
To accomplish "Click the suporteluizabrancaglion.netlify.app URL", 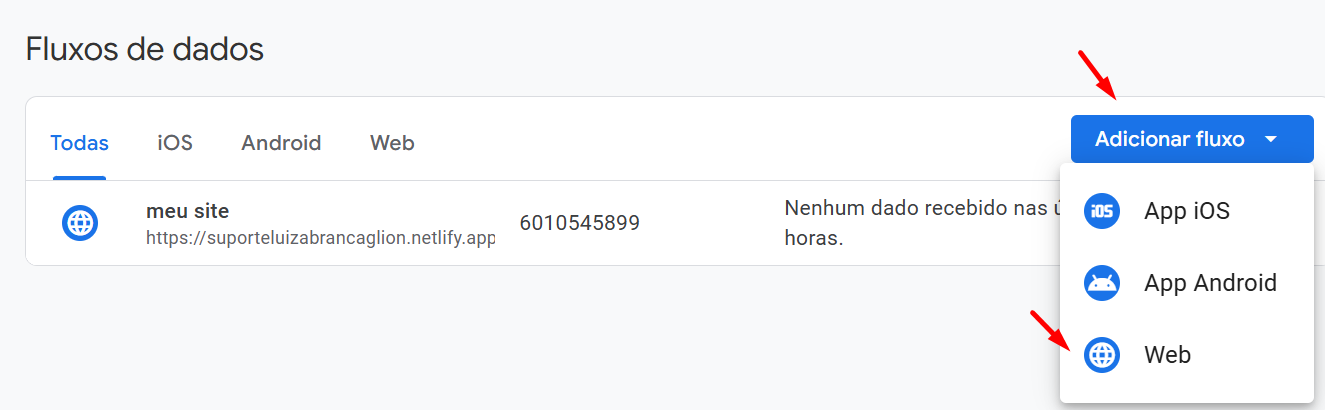I will [x=320, y=238].
